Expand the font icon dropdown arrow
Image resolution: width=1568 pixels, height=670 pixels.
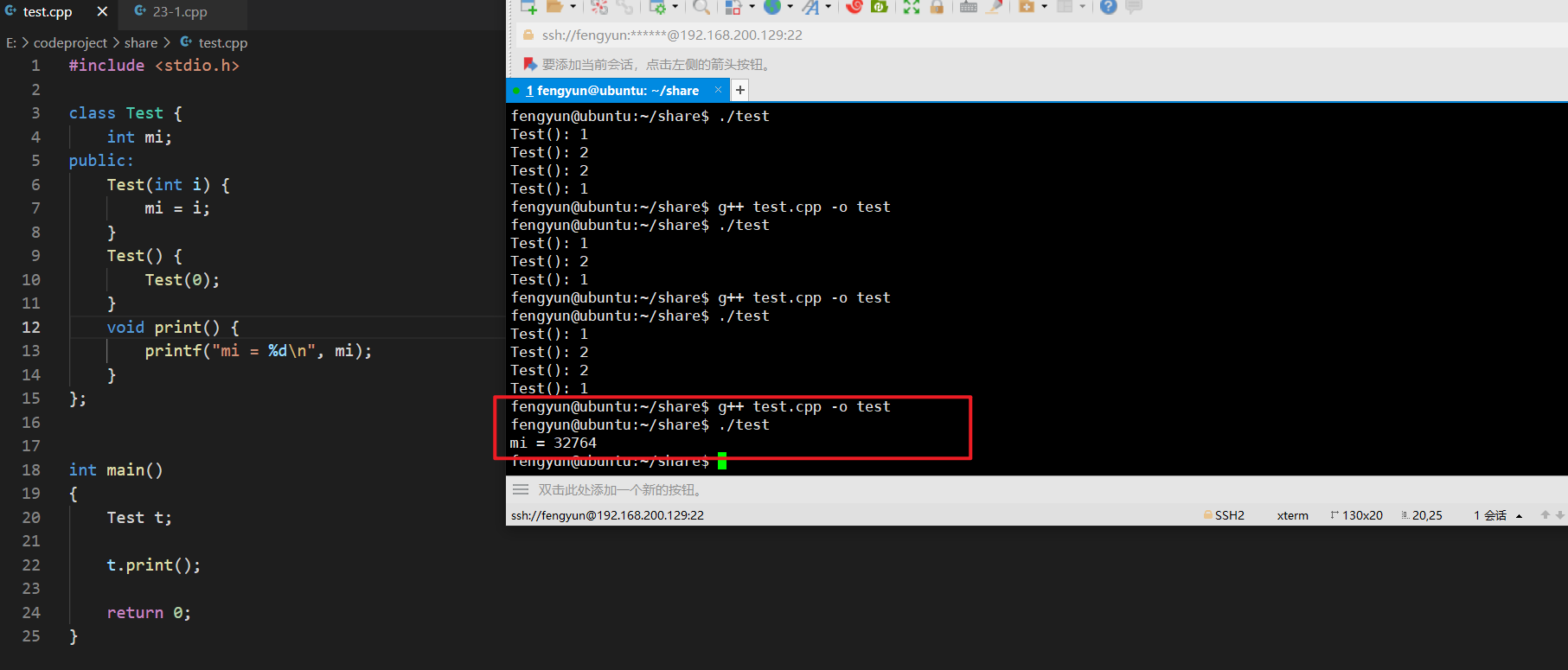pos(828,7)
